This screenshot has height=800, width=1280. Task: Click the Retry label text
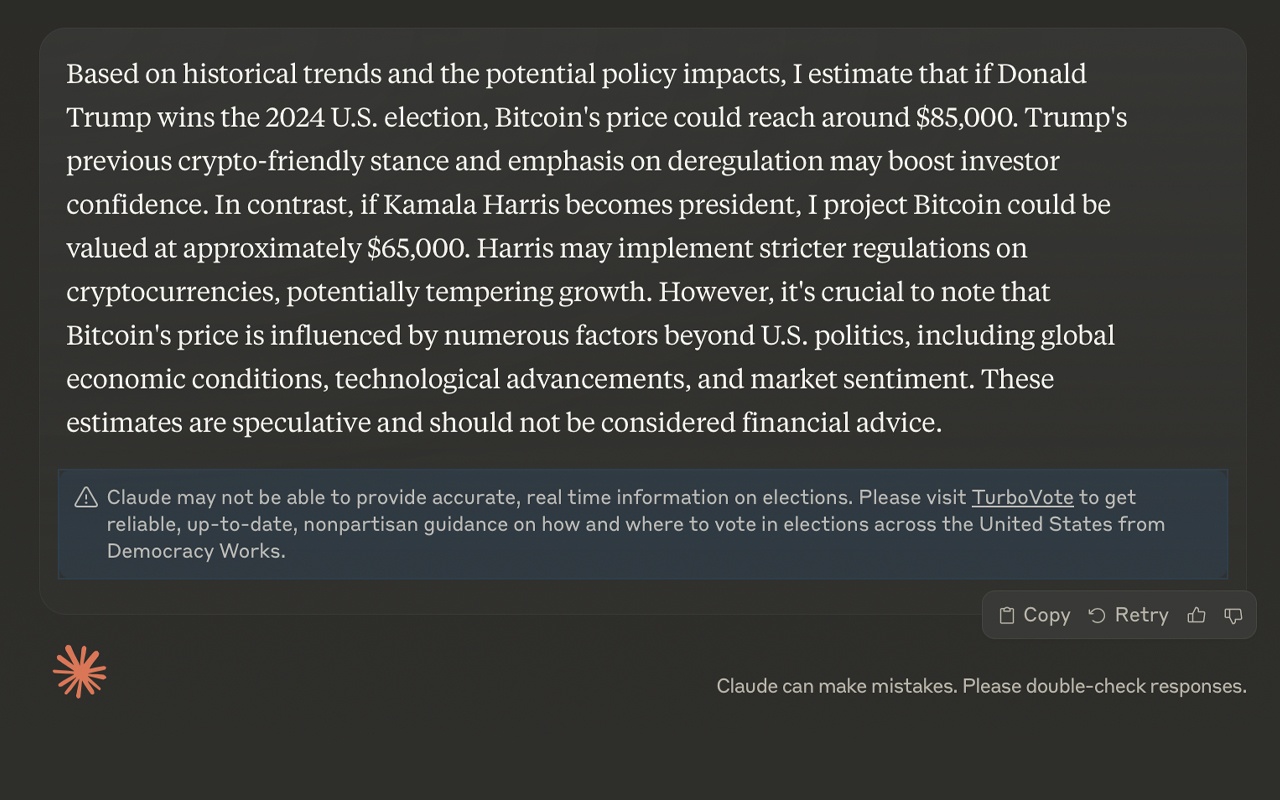(1142, 615)
